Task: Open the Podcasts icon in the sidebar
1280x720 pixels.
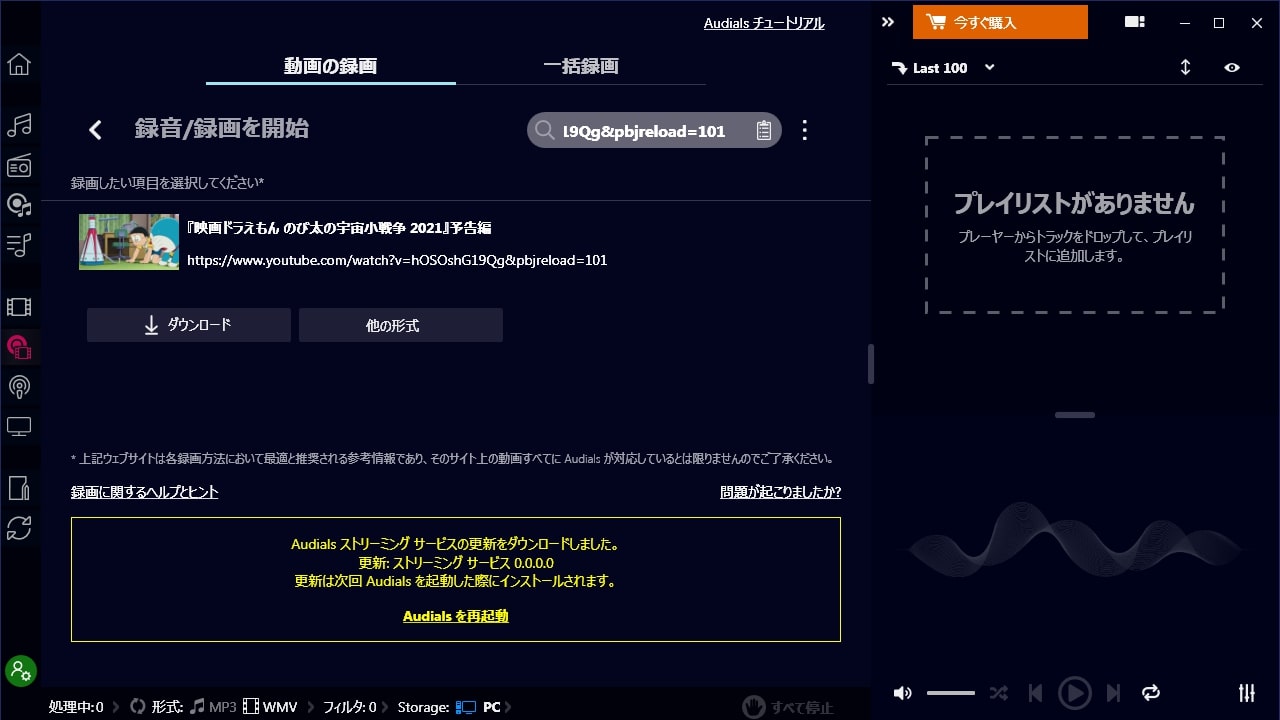Action: pos(19,387)
